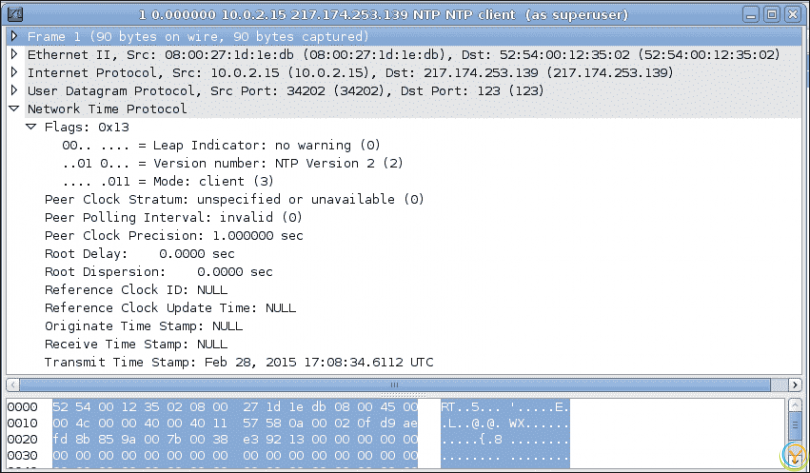Close the packet detail window
This screenshot has height=473, width=810.
point(791,14)
